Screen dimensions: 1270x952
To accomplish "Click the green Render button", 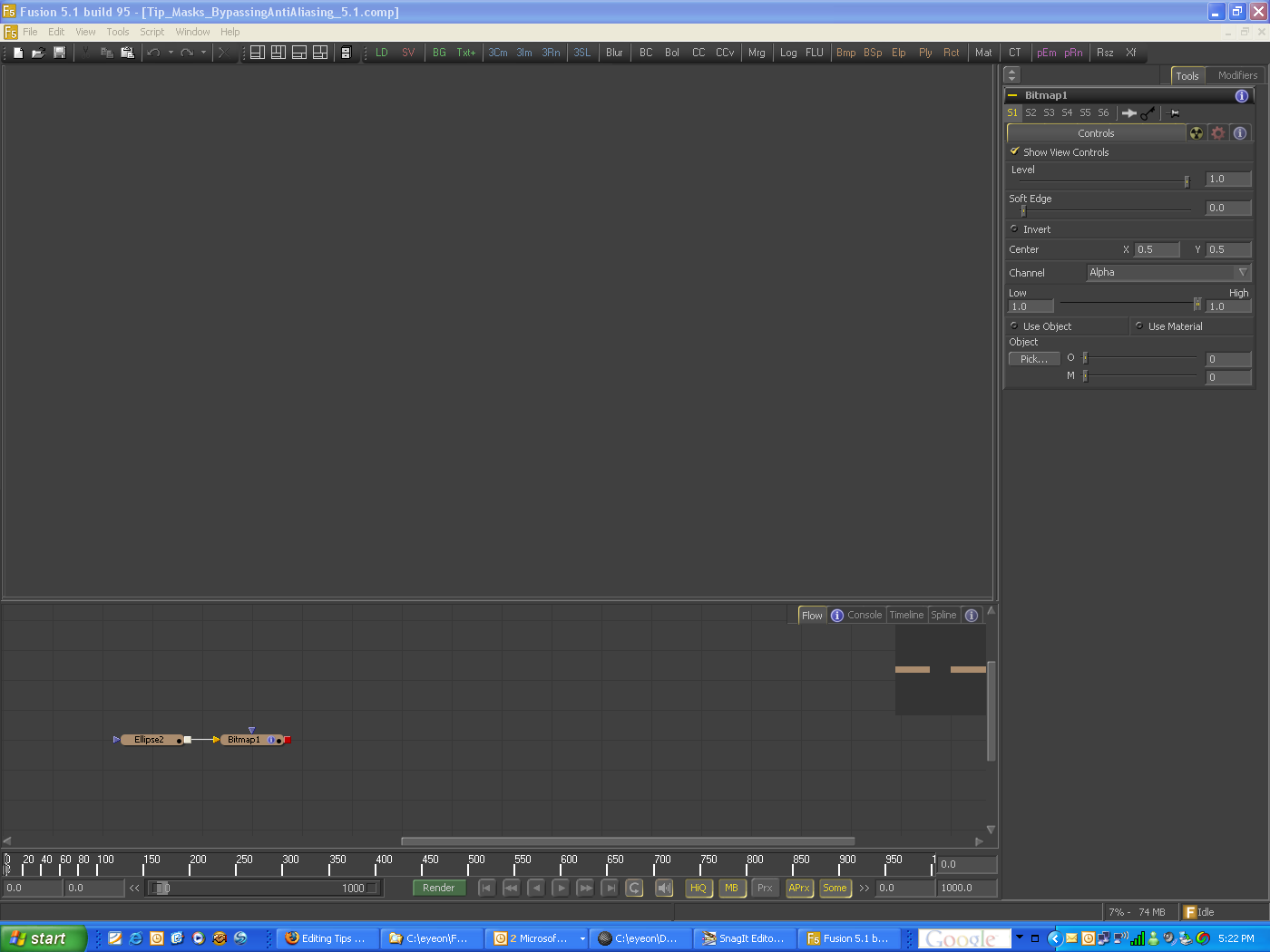I will pos(439,889).
